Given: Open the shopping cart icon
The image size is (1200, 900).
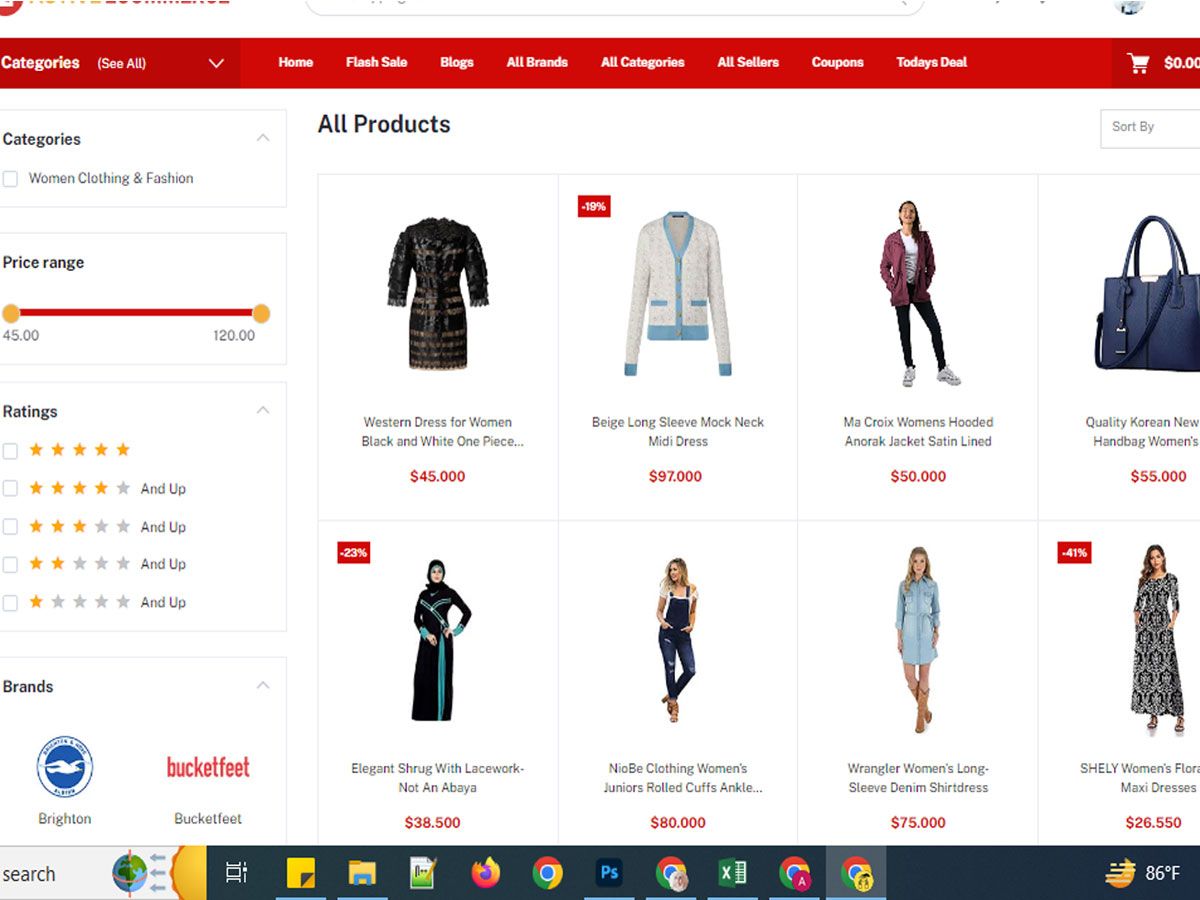Looking at the screenshot, I should tap(1138, 63).
